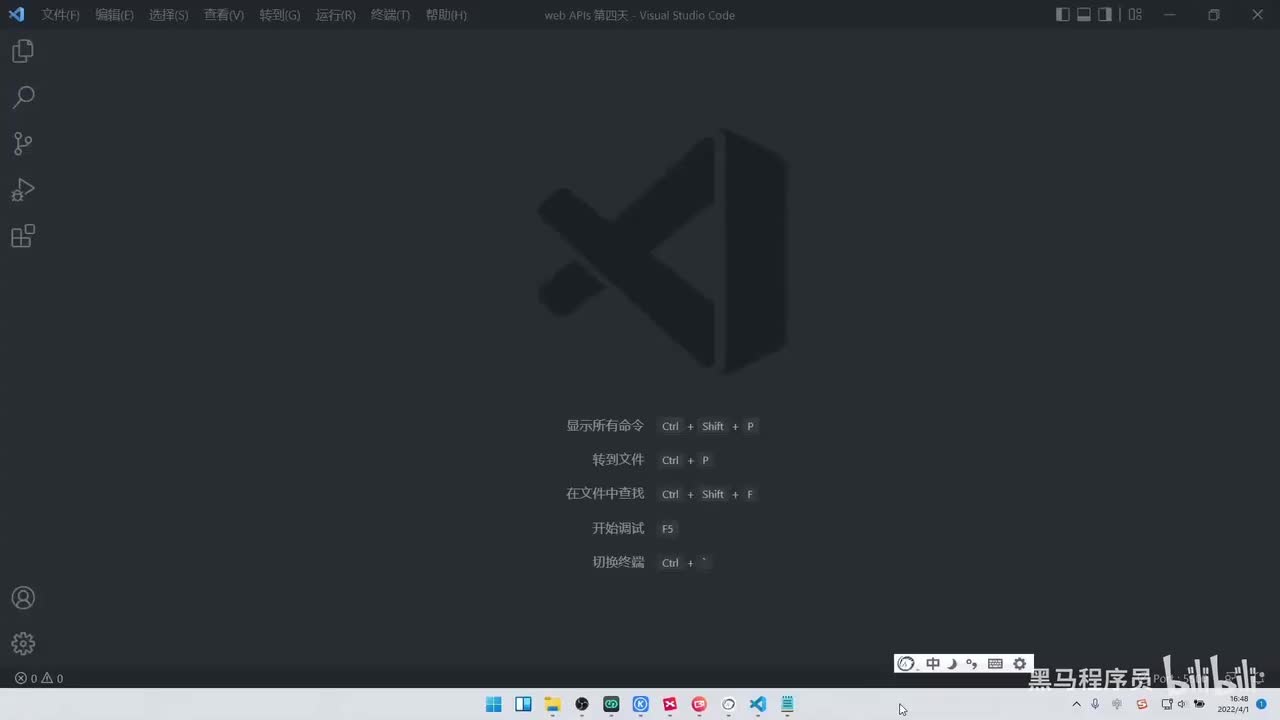This screenshot has height=720, width=1280.
Task: Open the 选择(S) menu
Action: click(168, 15)
